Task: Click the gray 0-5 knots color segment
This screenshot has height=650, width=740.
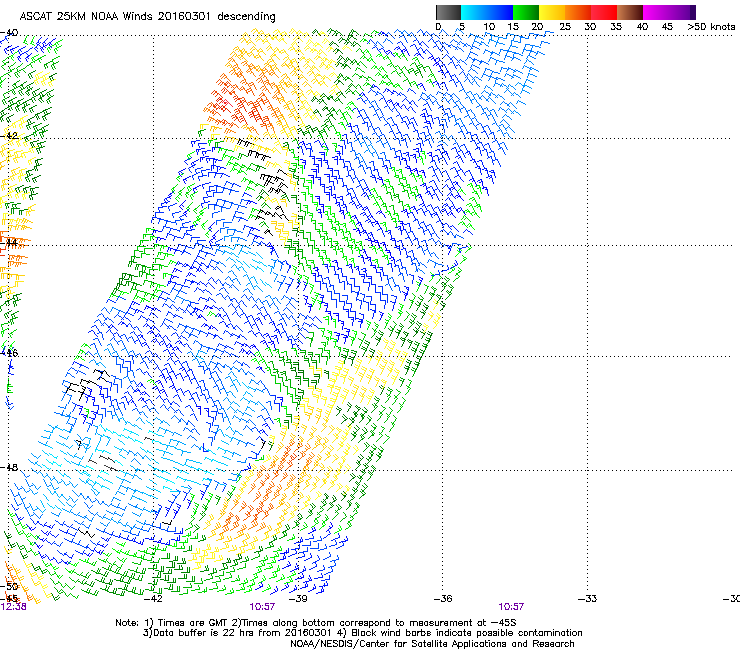Action: pyautogui.click(x=448, y=12)
